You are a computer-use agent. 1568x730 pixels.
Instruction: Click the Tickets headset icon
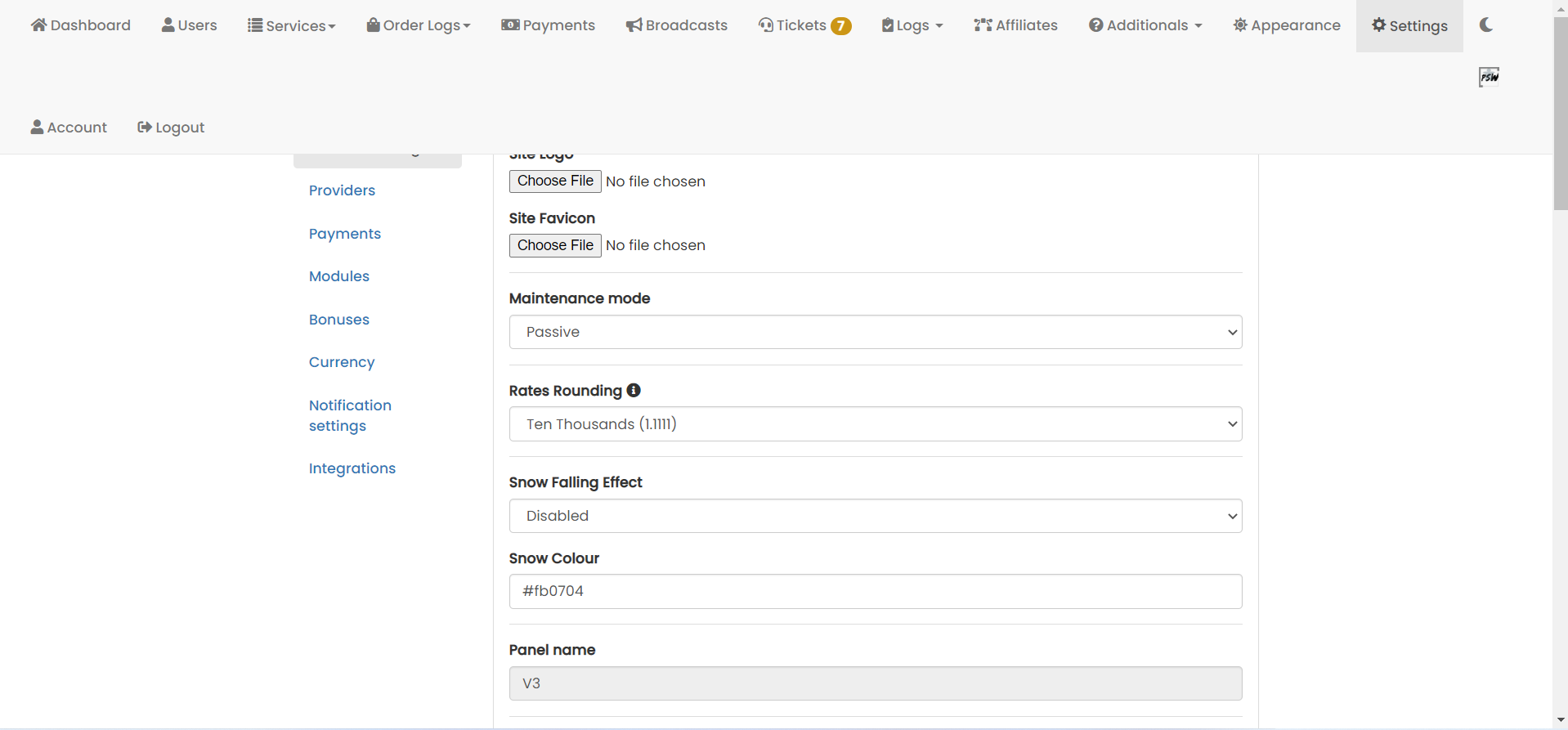click(x=766, y=25)
